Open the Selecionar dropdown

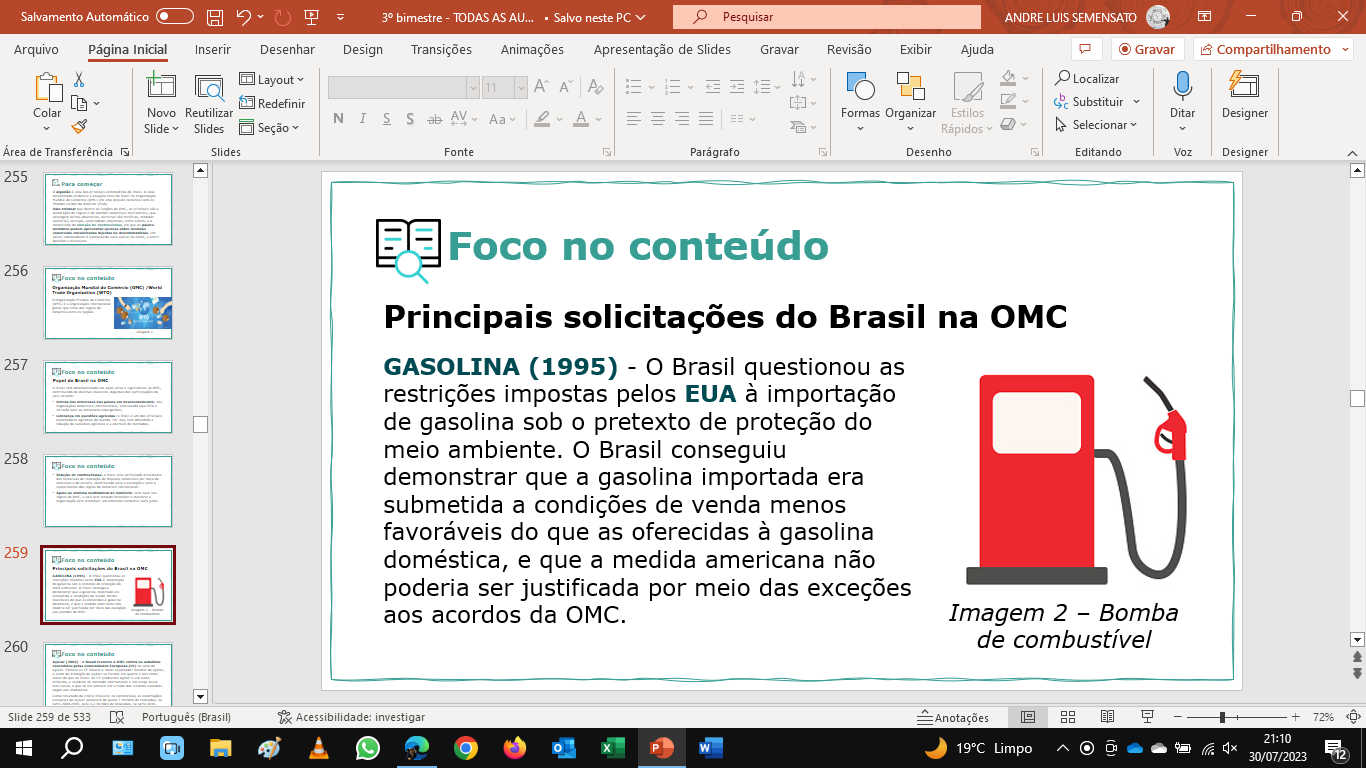1096,125
